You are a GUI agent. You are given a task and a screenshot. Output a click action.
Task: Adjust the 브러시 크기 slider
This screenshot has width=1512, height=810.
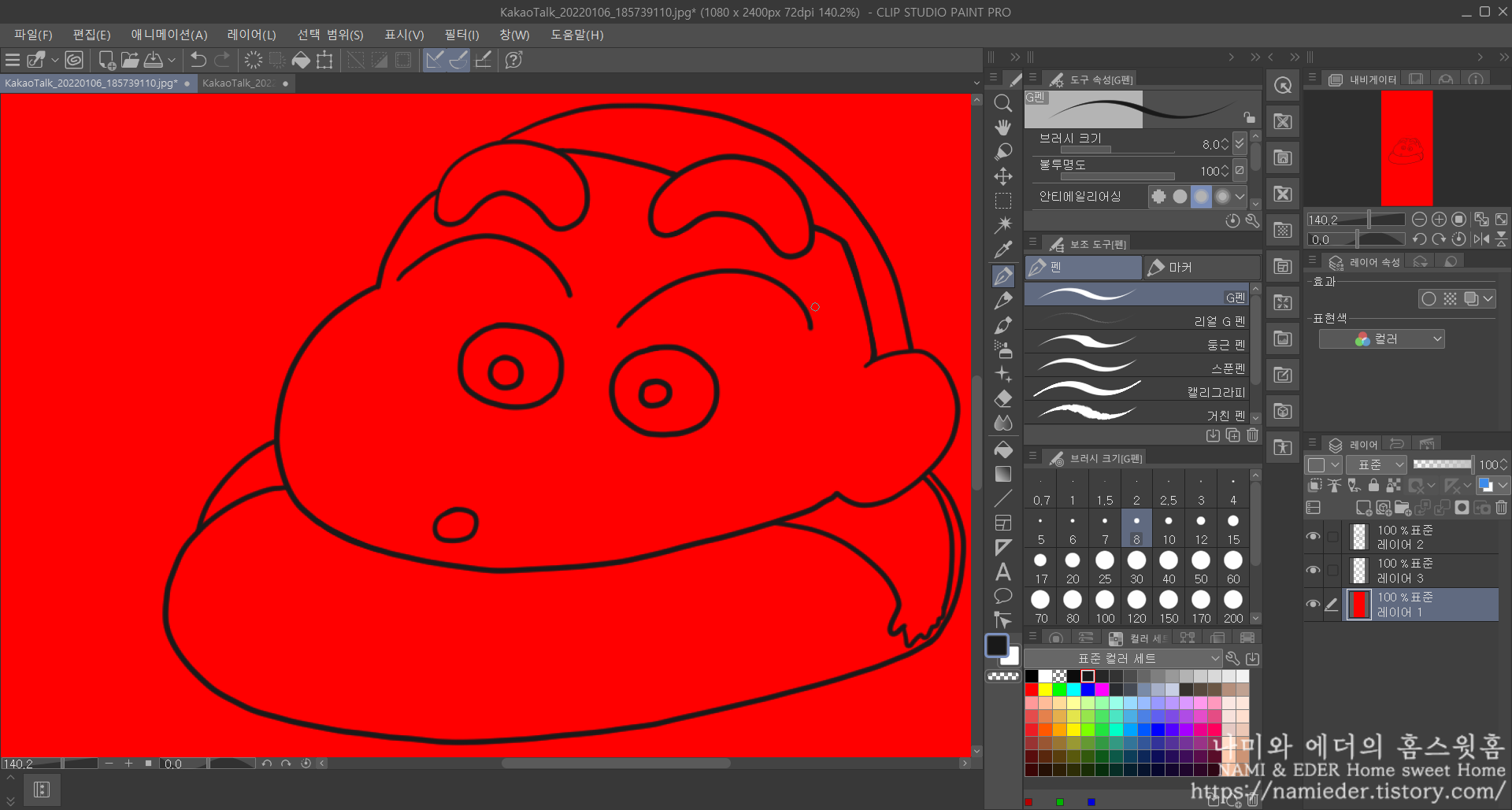pyautogui.click(x=1117, y=150)
